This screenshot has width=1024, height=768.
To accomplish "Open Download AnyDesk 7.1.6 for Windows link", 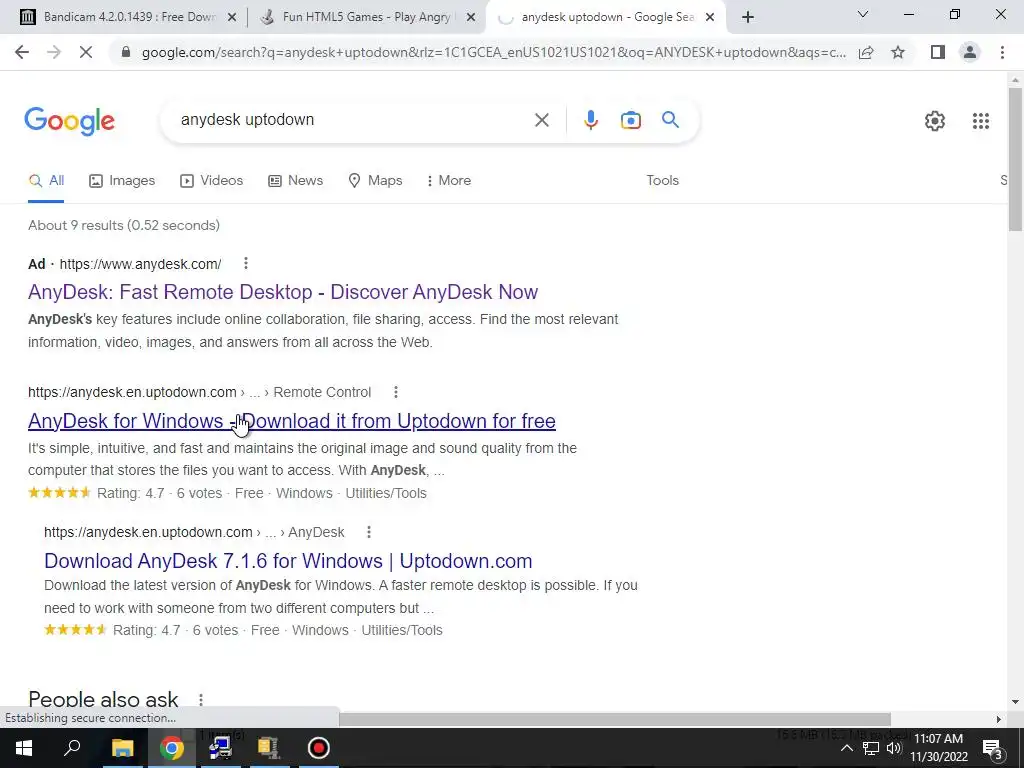I will (x=288, y=561).
